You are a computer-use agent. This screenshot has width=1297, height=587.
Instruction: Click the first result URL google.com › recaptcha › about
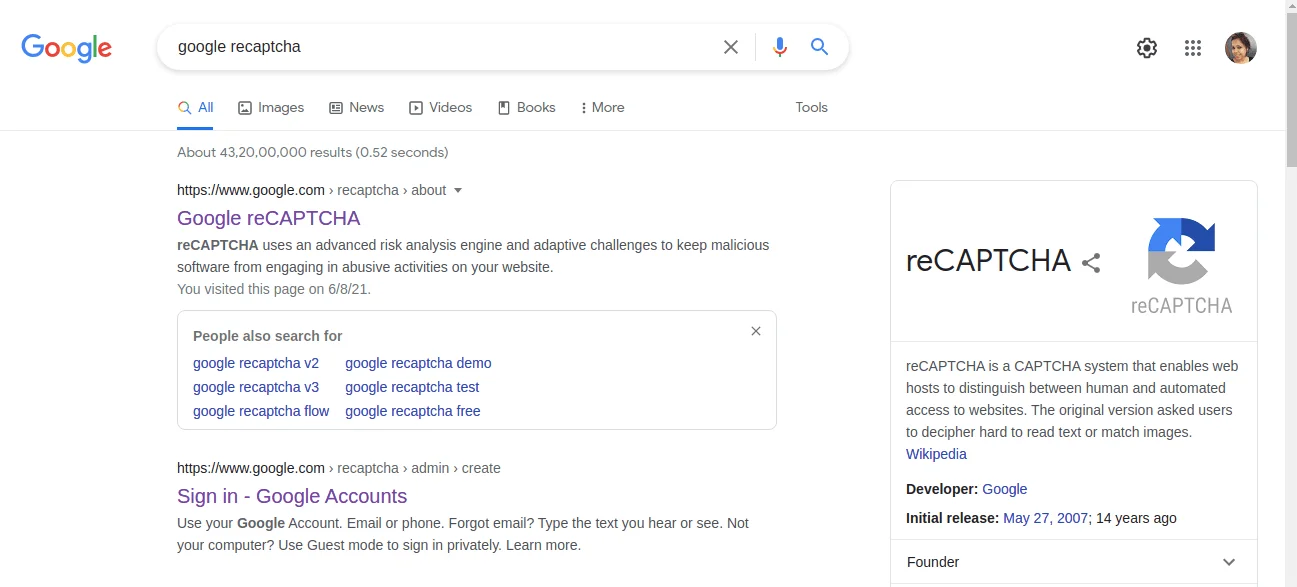(312, 190)
